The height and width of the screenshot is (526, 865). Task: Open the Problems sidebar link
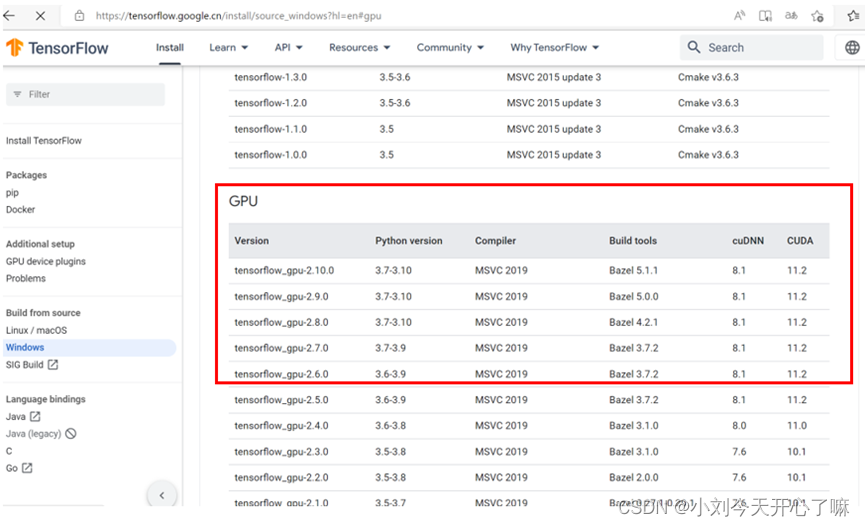point(26,278)
